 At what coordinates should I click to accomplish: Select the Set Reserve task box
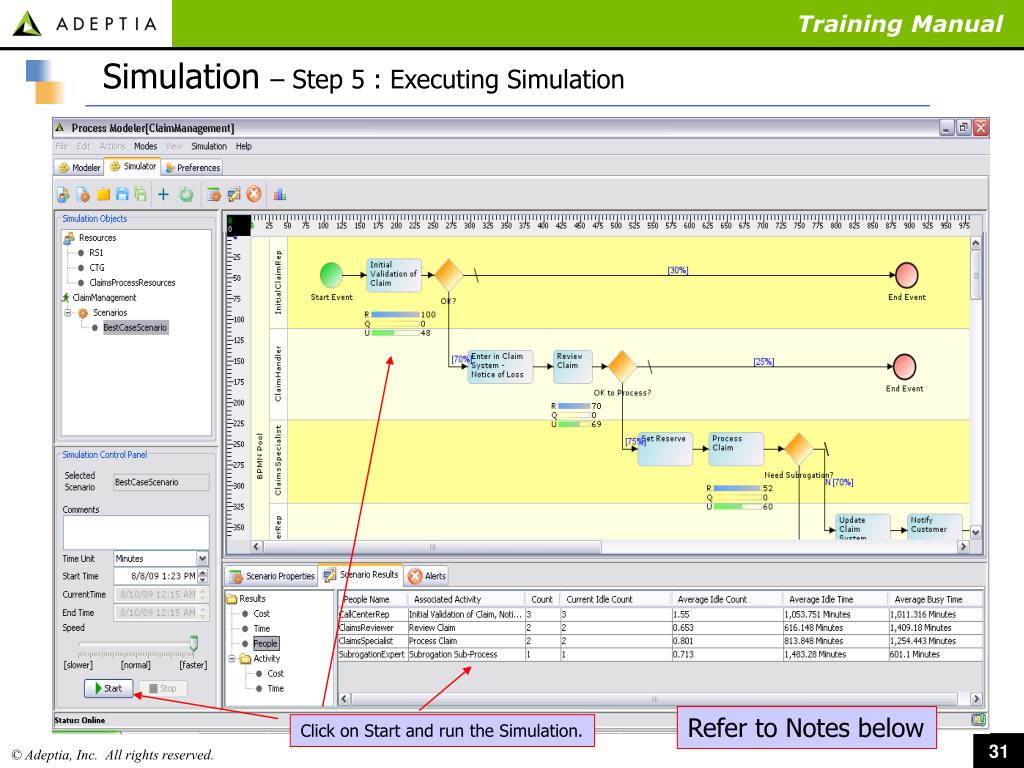pyautogui.click(x=665, y=449)
